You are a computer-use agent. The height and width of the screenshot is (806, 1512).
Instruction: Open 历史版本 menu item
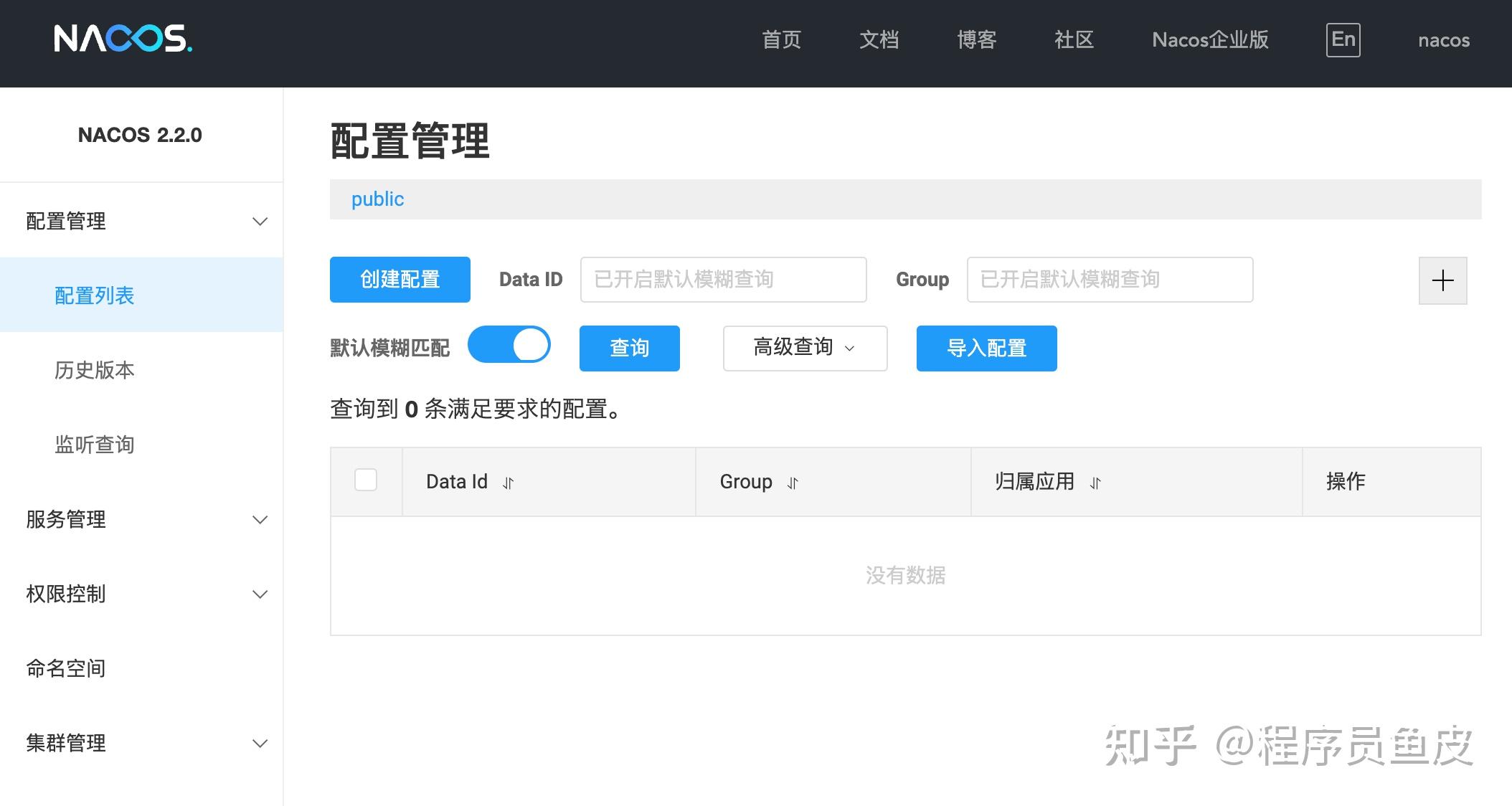pyautogui.click(x=95, y=370)
